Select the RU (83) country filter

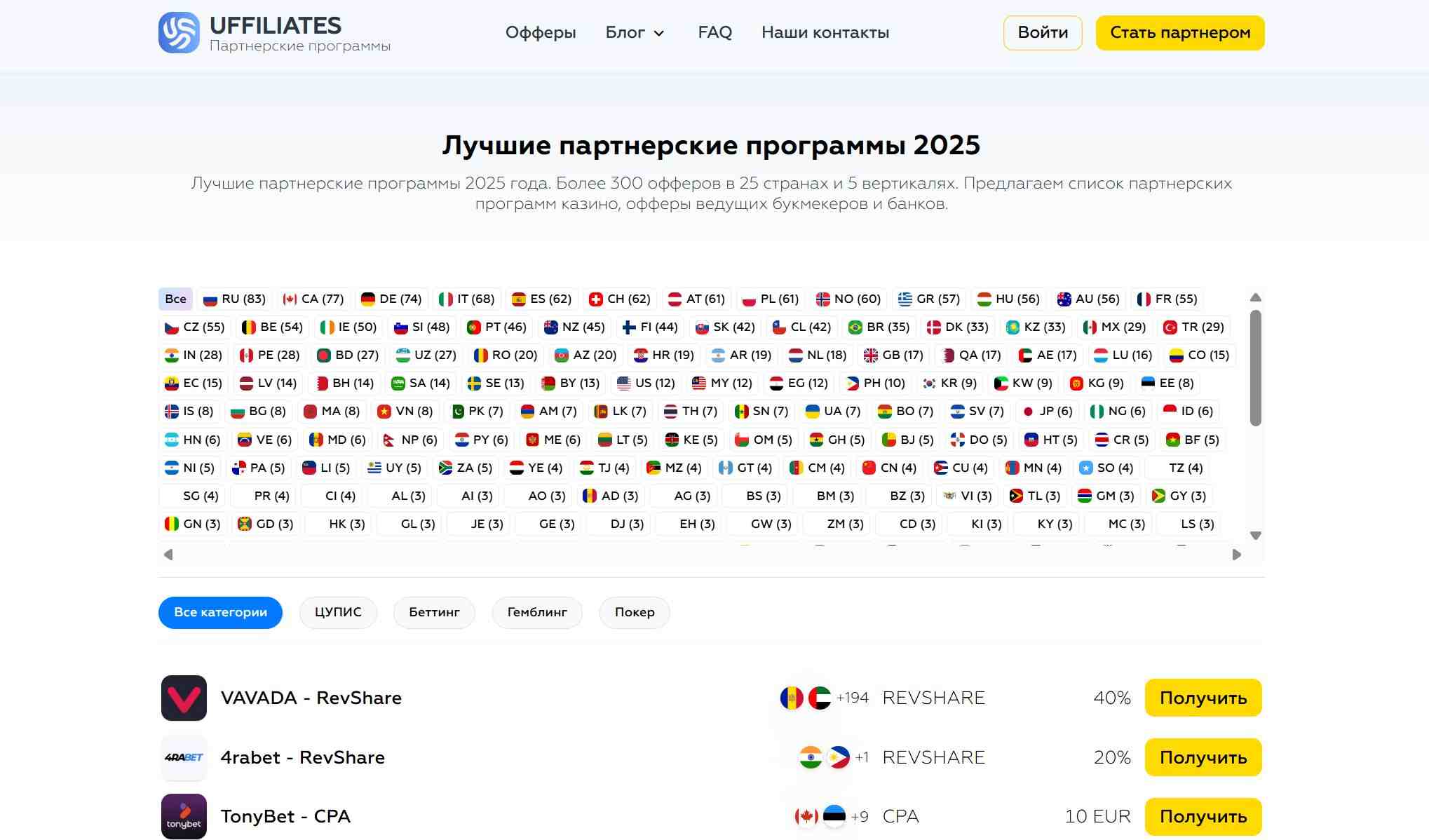234,299
